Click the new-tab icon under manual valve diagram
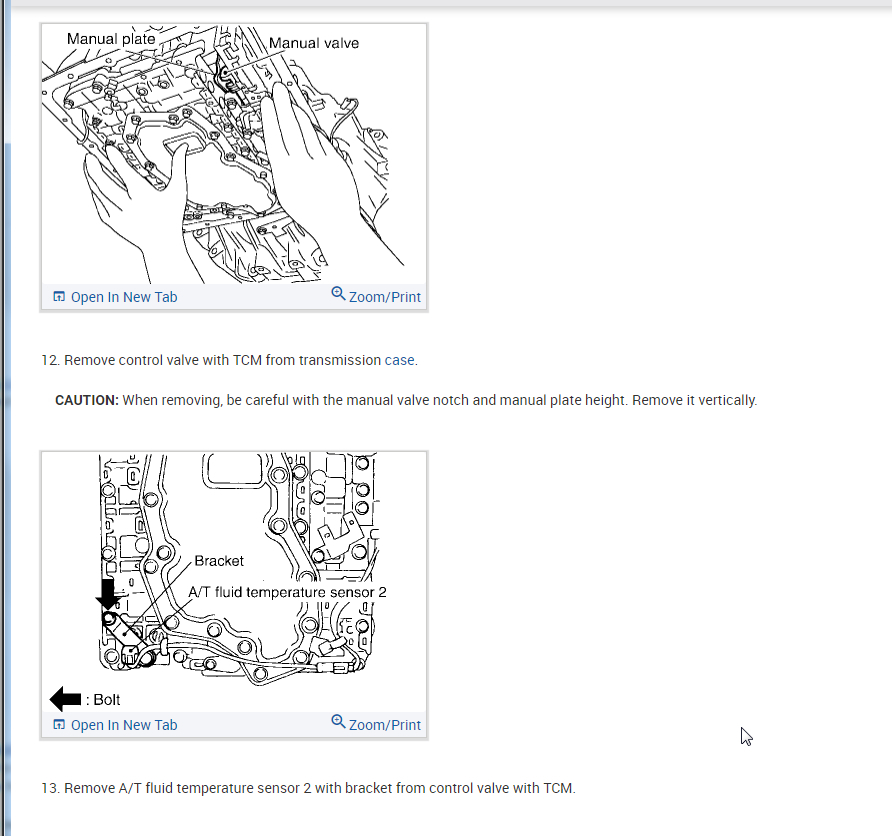 click(x=59, y=296)
